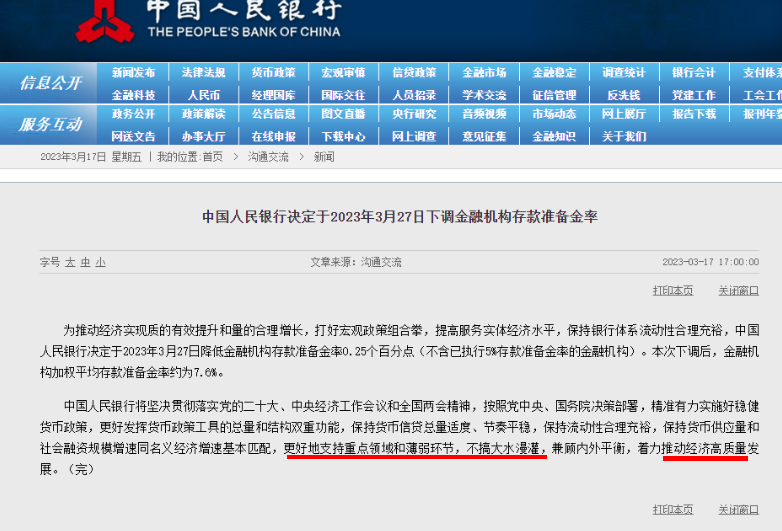Open the 调查统计 section
This screenshot has width=782, height=531.
coord(624,73)
